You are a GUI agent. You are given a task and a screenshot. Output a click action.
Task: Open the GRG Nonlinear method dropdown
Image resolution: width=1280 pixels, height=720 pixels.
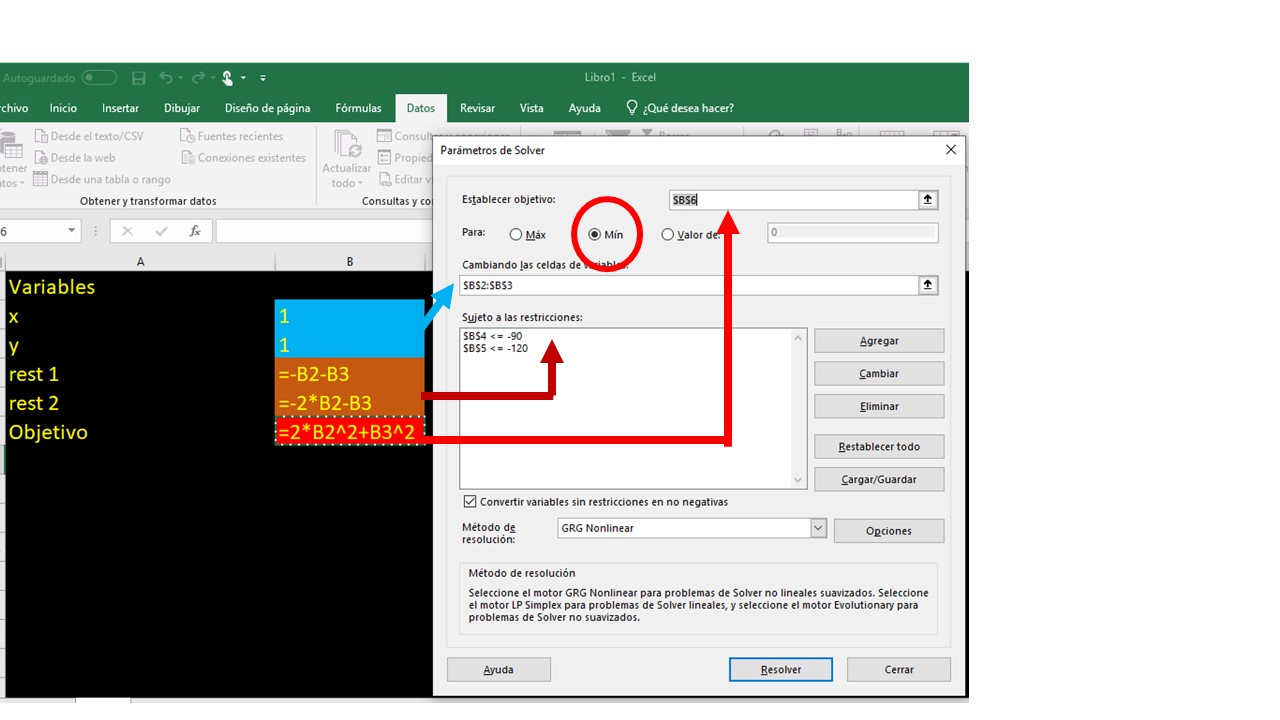818,528
